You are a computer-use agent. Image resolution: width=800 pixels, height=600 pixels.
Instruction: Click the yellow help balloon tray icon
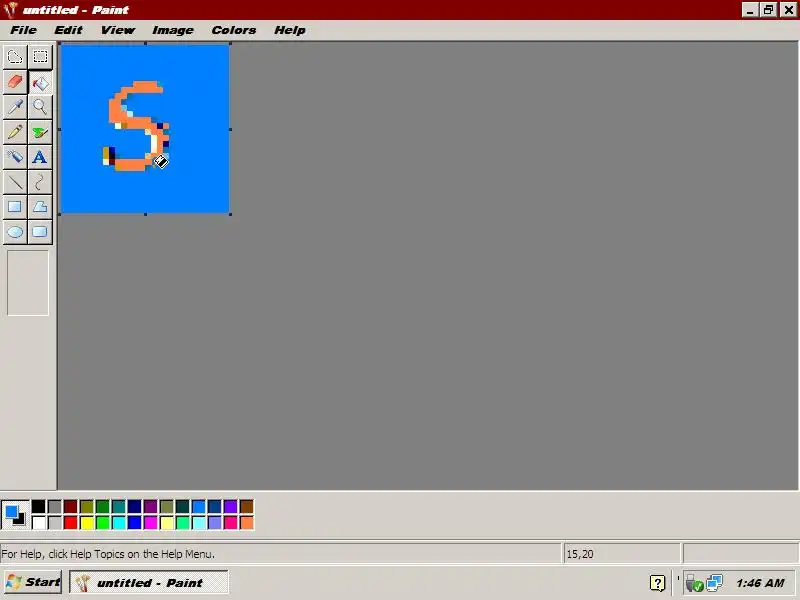tap(658, 583)
